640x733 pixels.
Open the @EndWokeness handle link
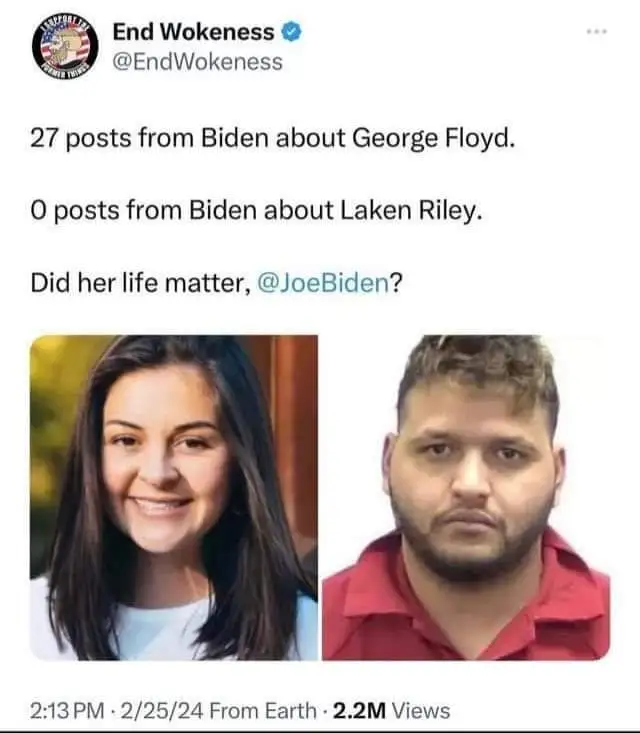pos(198,62)
